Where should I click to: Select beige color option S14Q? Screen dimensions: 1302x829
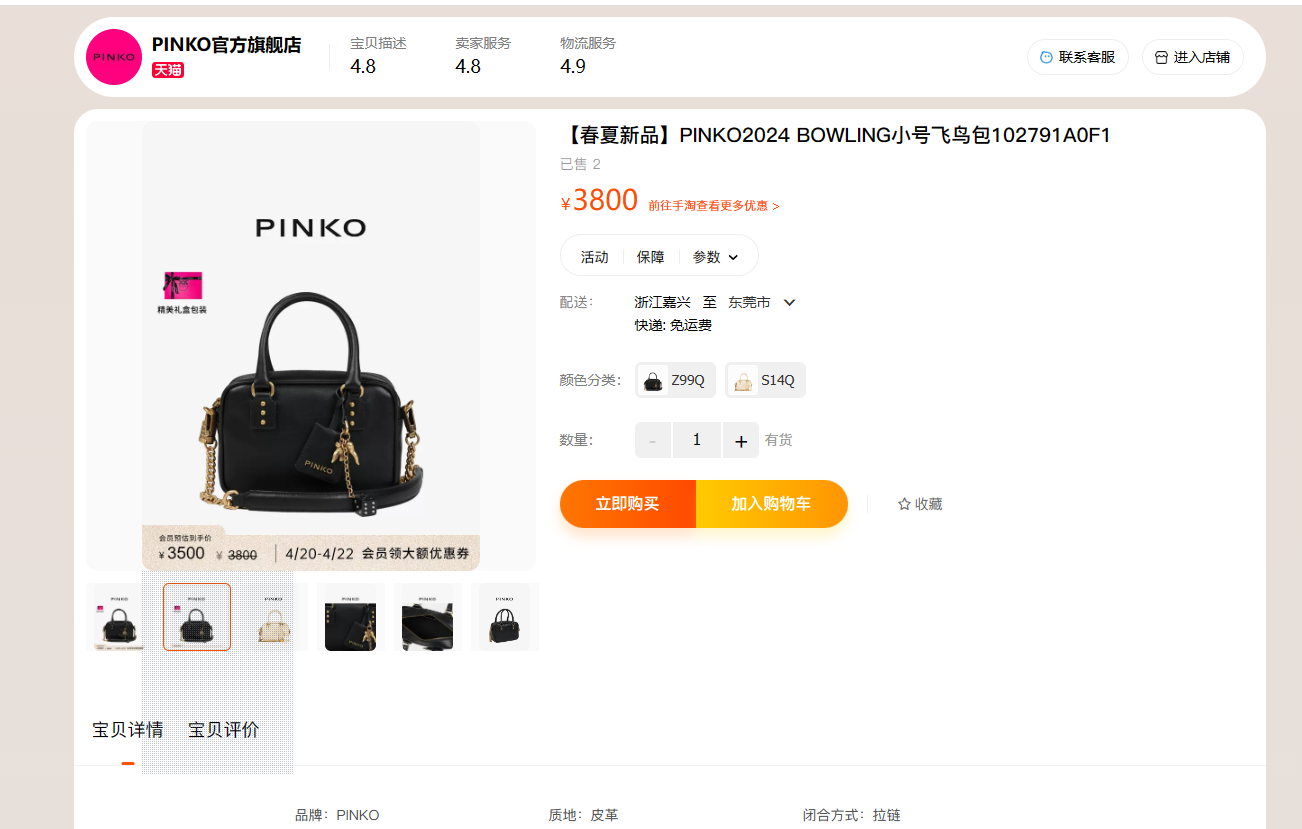(765, 380)
